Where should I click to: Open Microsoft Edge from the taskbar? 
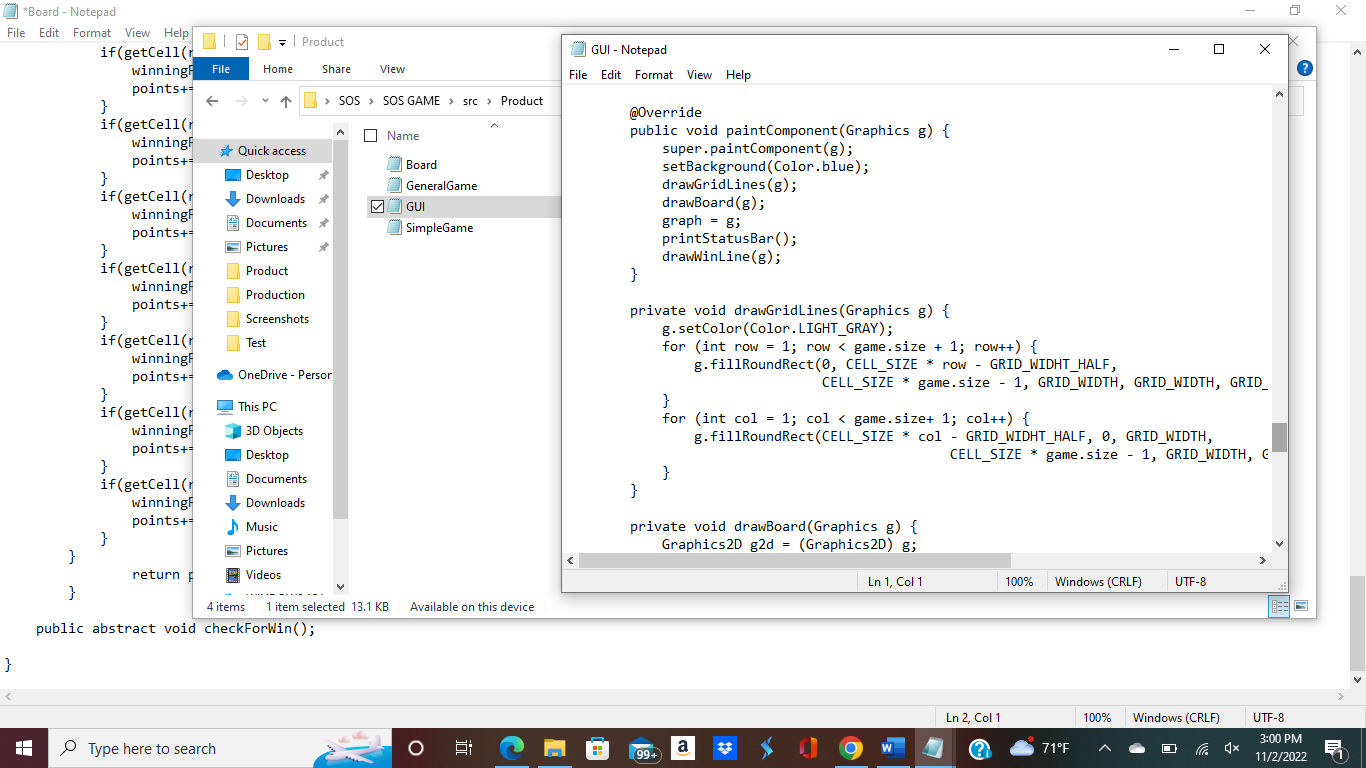pos(511,748)
